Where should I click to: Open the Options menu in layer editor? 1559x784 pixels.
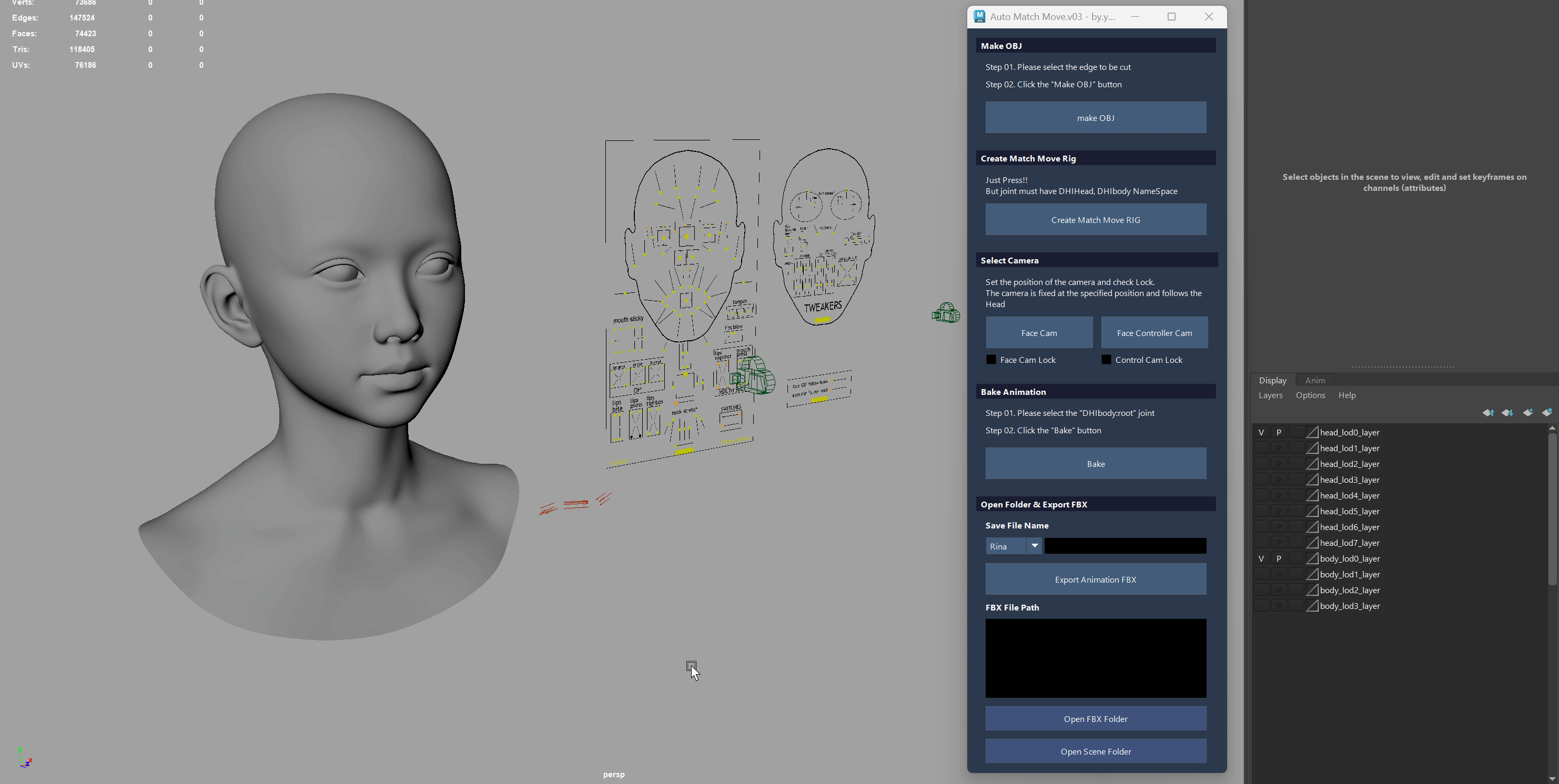pyautogui.click(x=1310, y=395)
